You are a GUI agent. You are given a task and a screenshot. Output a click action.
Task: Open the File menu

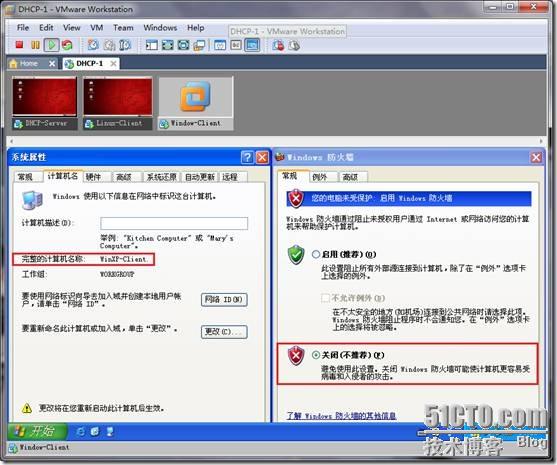23,27
